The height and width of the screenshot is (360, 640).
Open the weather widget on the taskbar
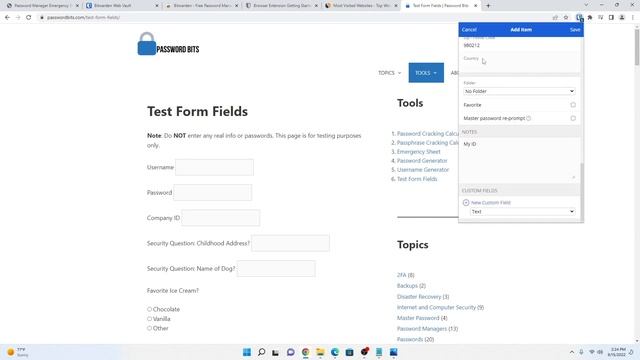(x=18, y=352)
